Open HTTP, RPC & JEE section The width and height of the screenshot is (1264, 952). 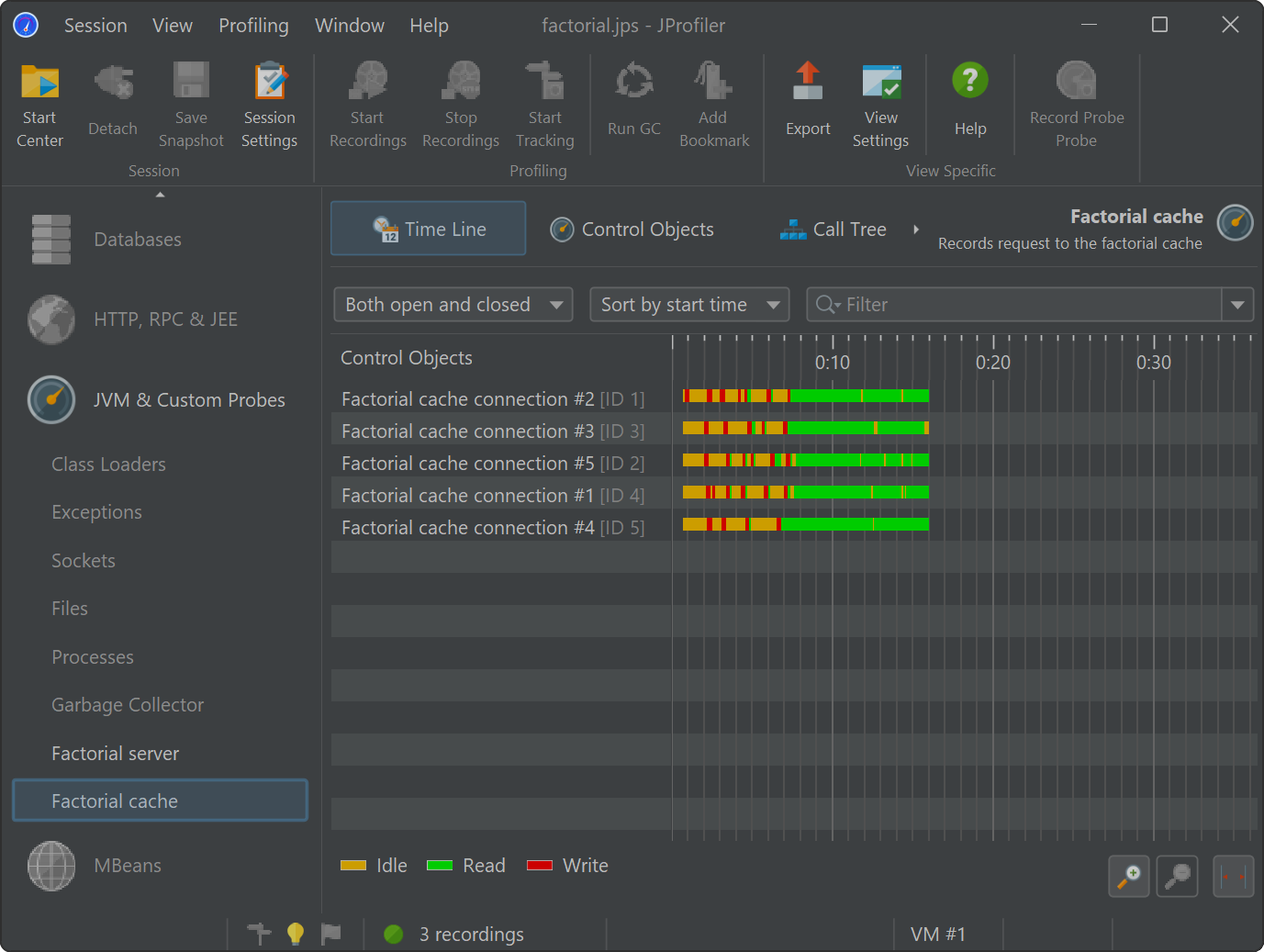point(161,319)
